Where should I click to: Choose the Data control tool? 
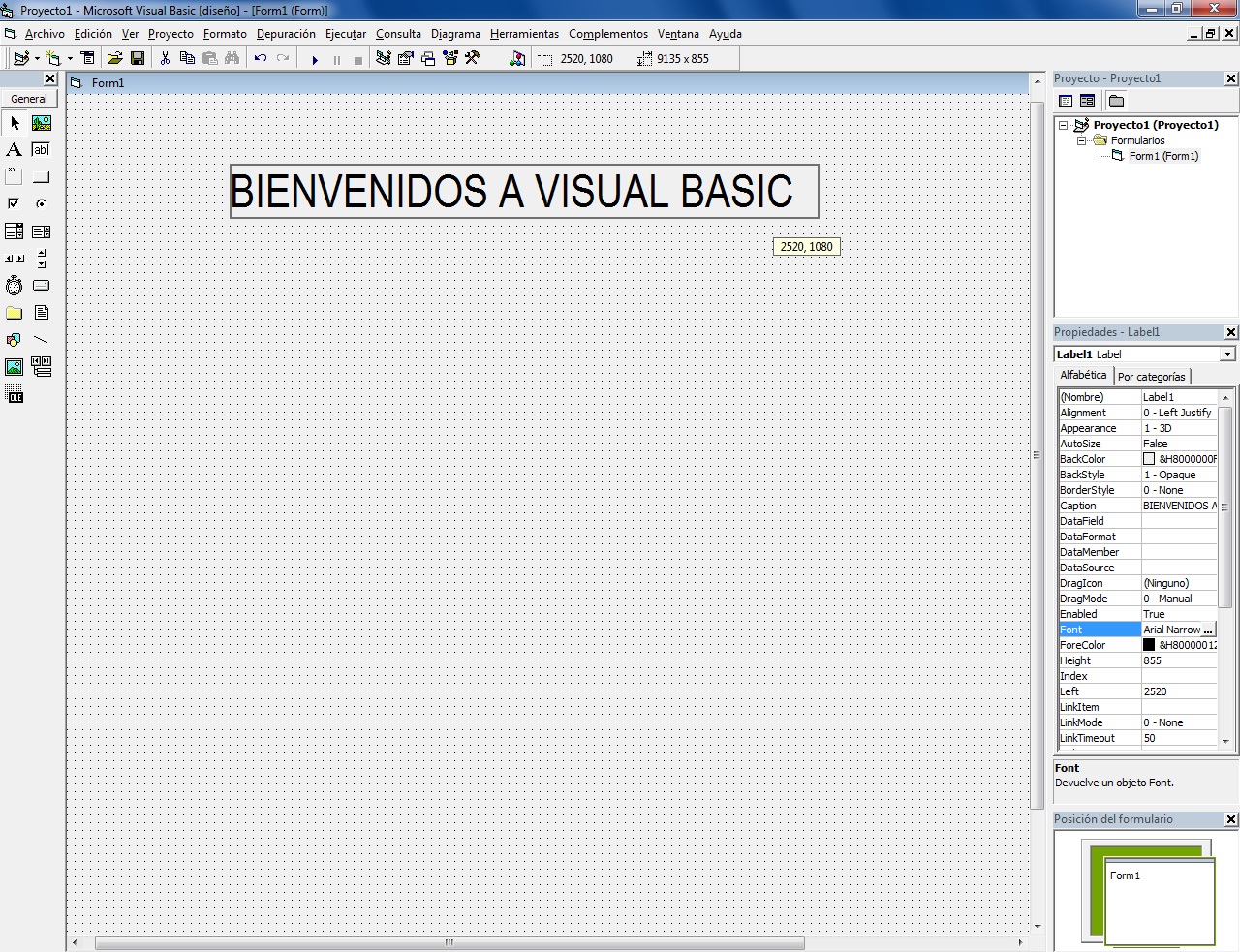[42, 367]
